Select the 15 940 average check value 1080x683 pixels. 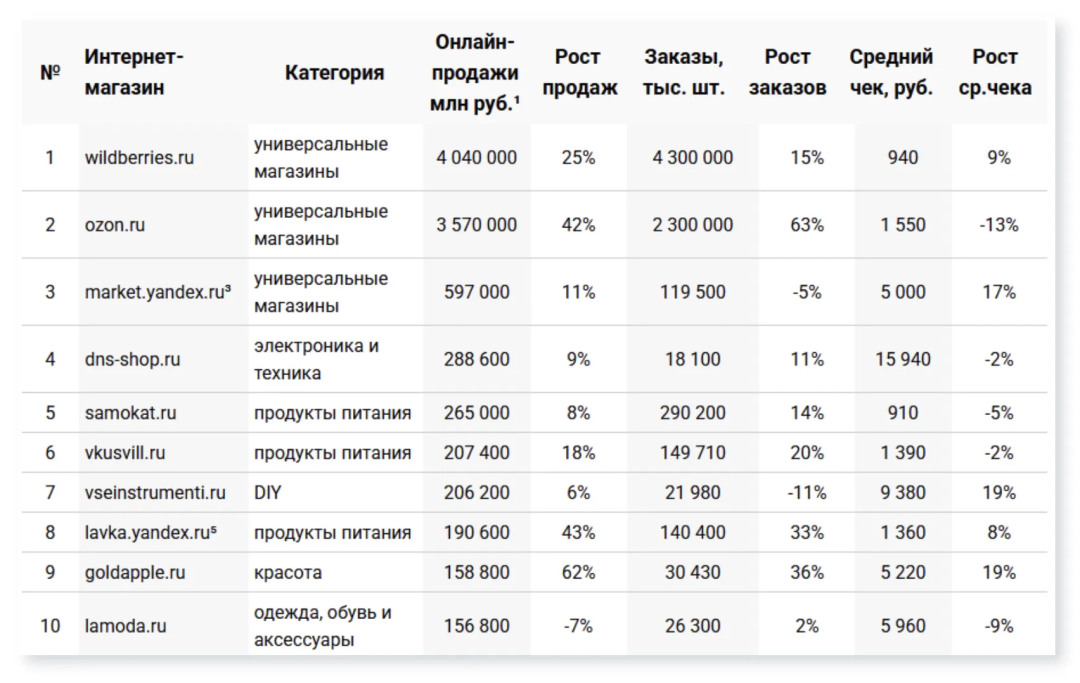(902, 359)
